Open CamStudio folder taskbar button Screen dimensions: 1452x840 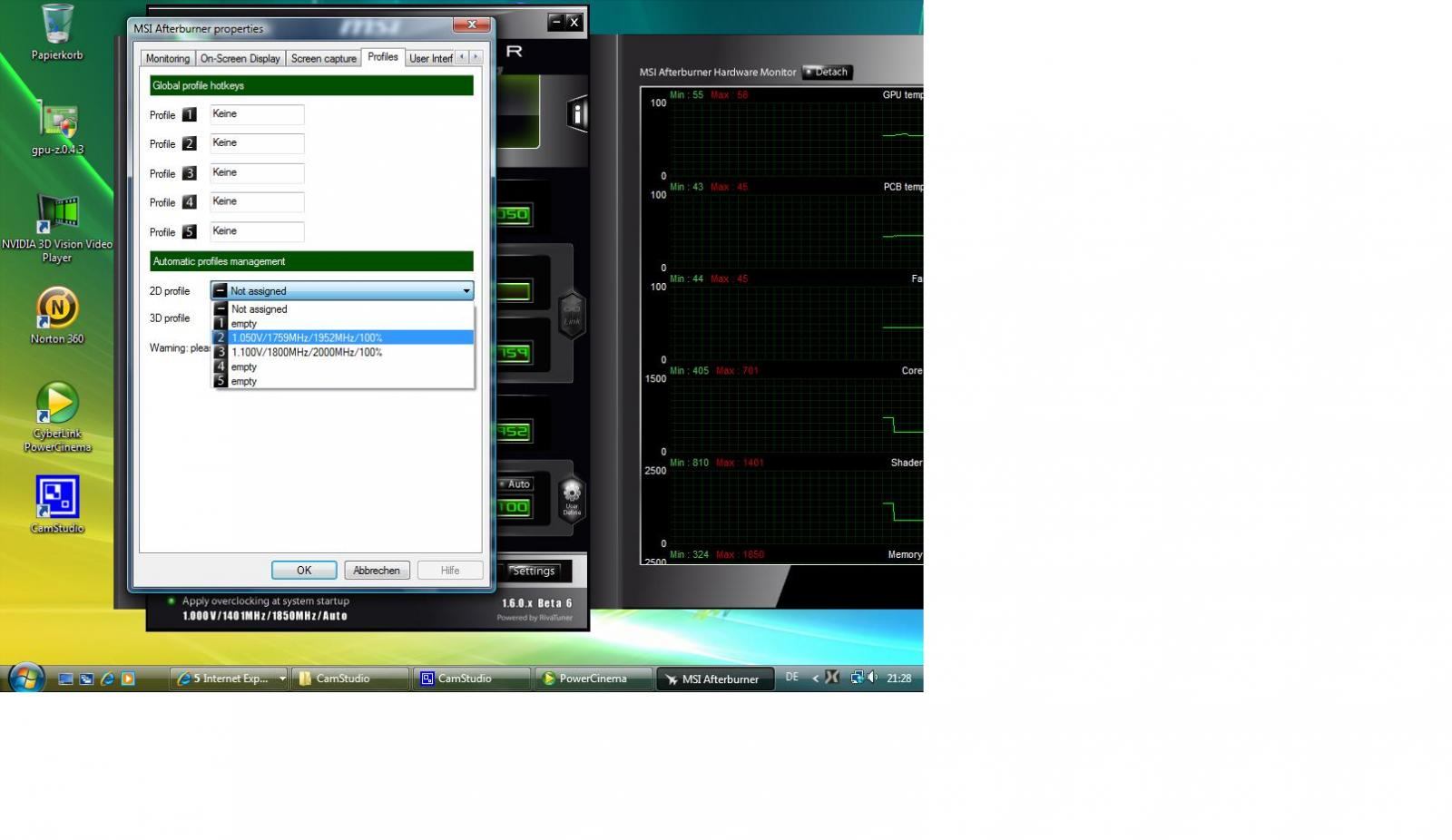[349, 679]
